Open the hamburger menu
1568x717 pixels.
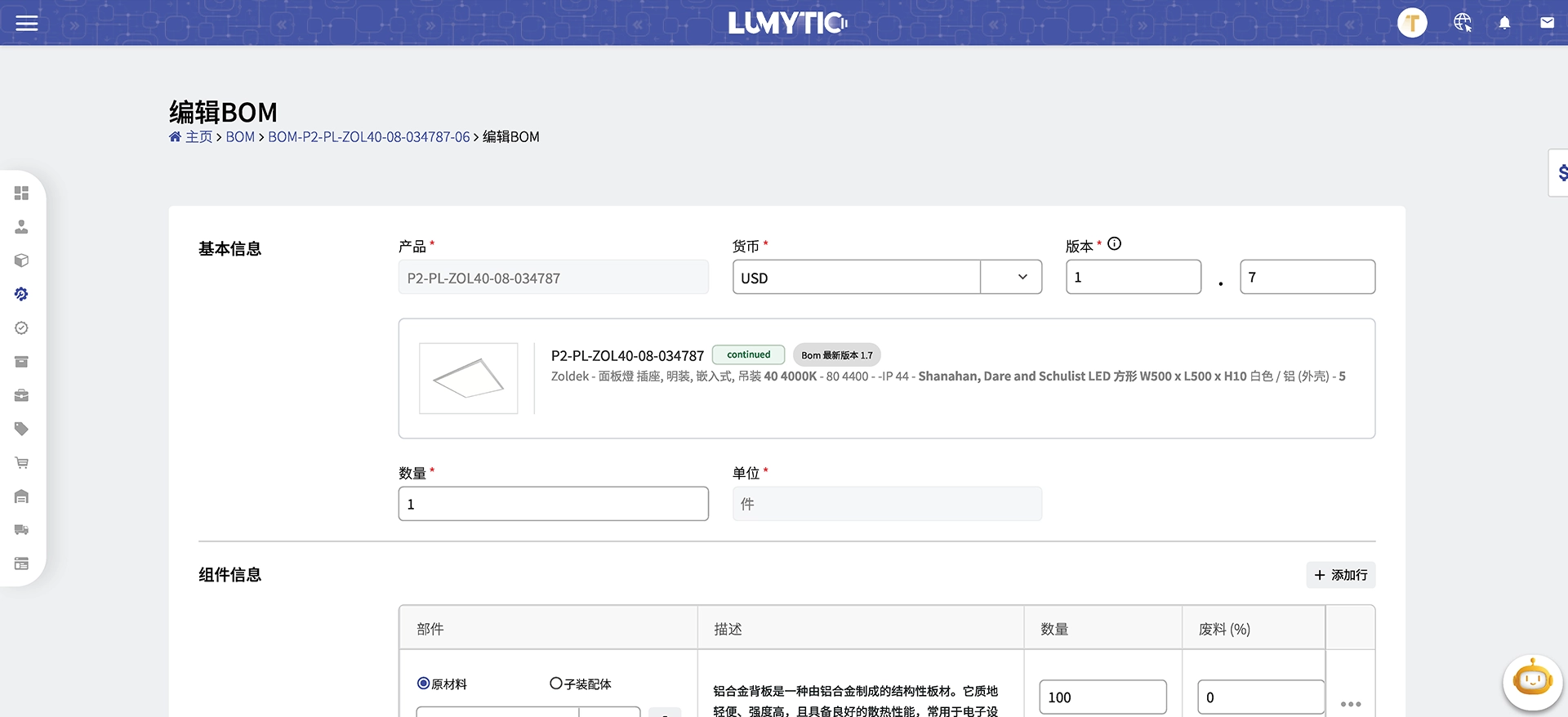[27, 23]
